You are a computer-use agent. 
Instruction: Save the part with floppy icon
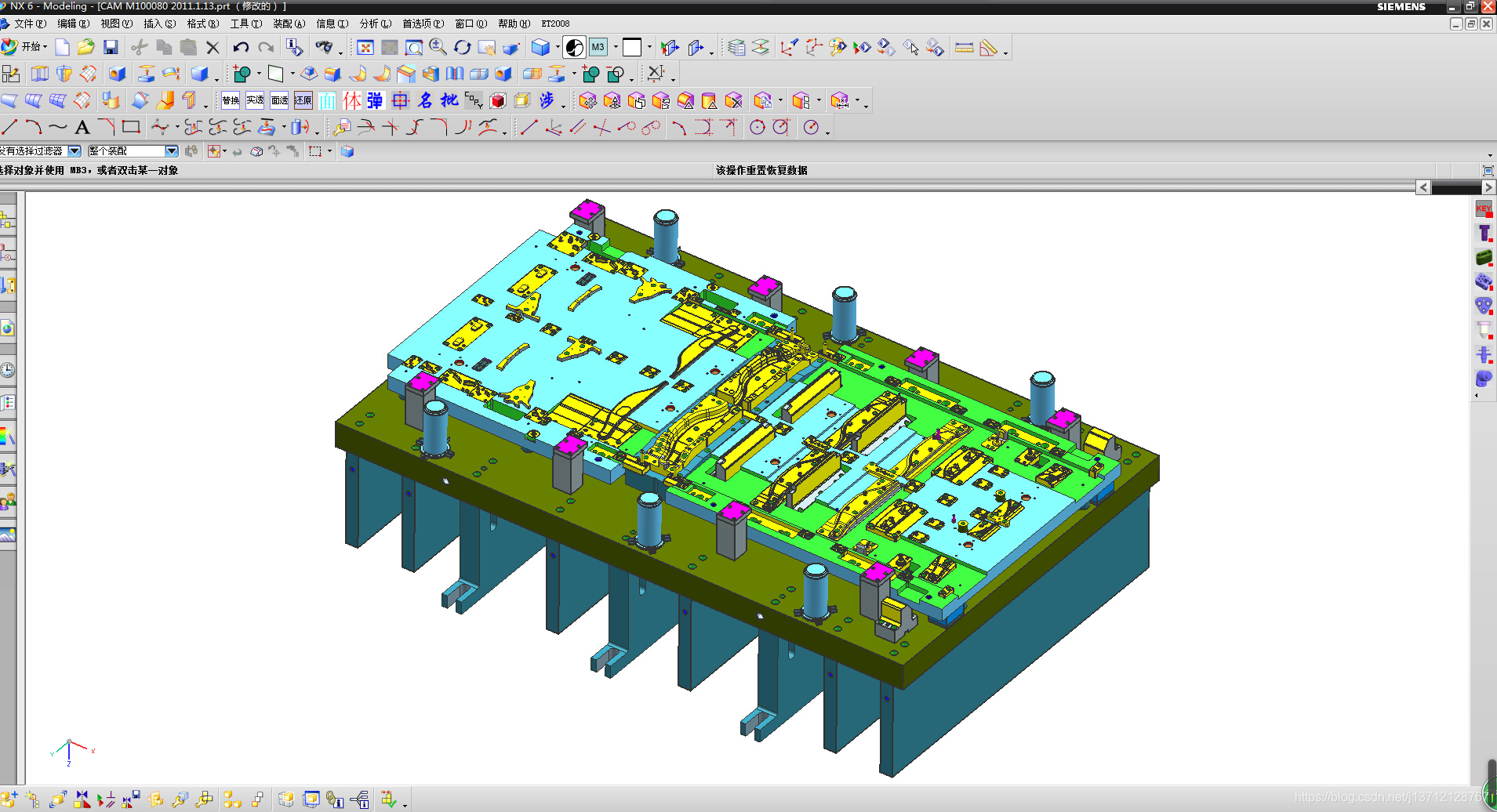[111, 47]
